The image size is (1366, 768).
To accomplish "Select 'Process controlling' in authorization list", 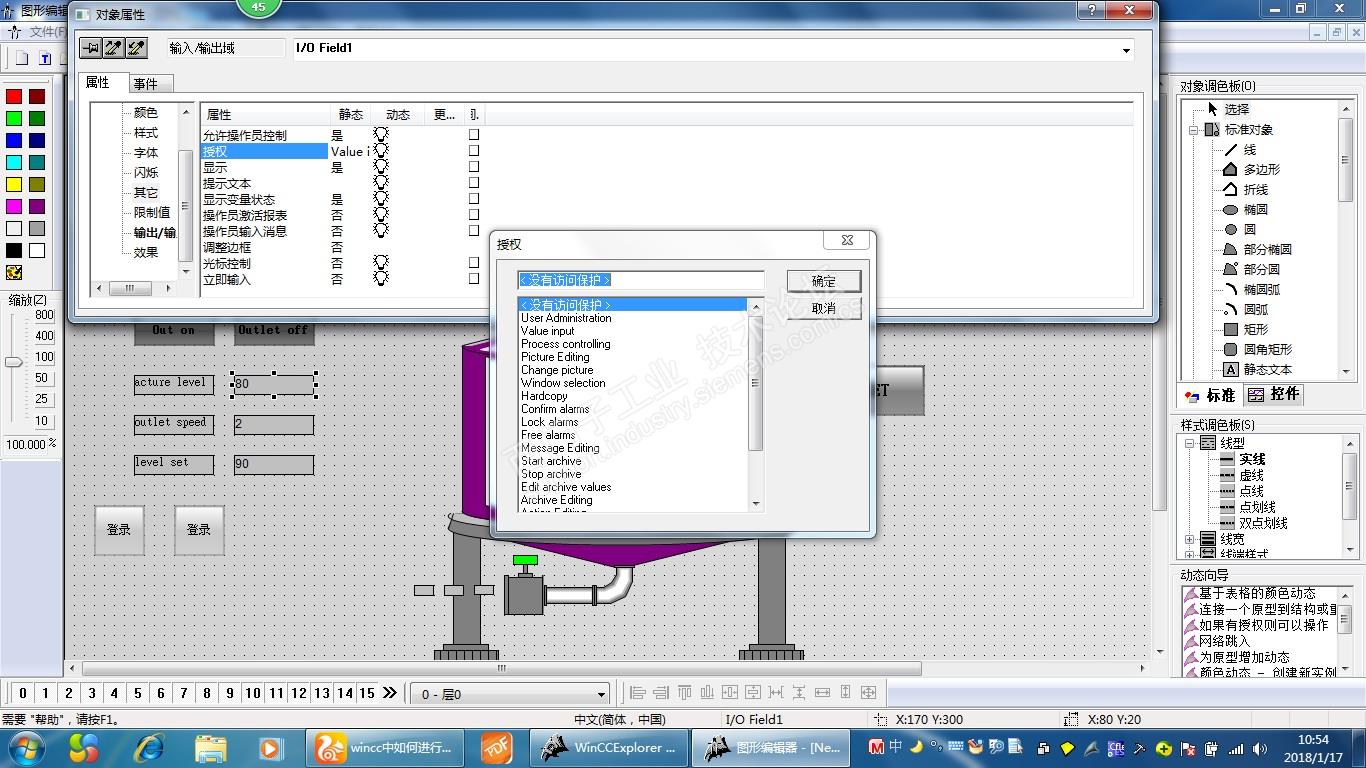I will (x=565, y=344).
